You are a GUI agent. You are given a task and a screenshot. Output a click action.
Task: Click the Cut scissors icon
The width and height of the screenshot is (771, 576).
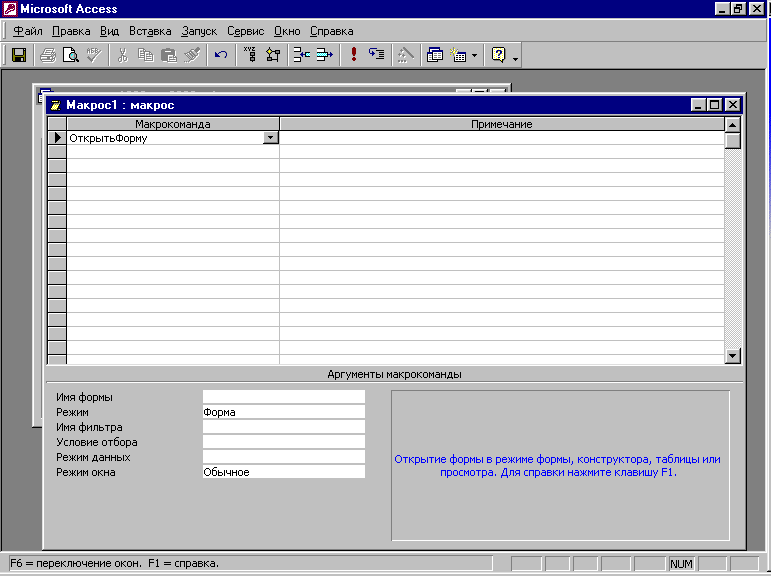coord(122,55)
